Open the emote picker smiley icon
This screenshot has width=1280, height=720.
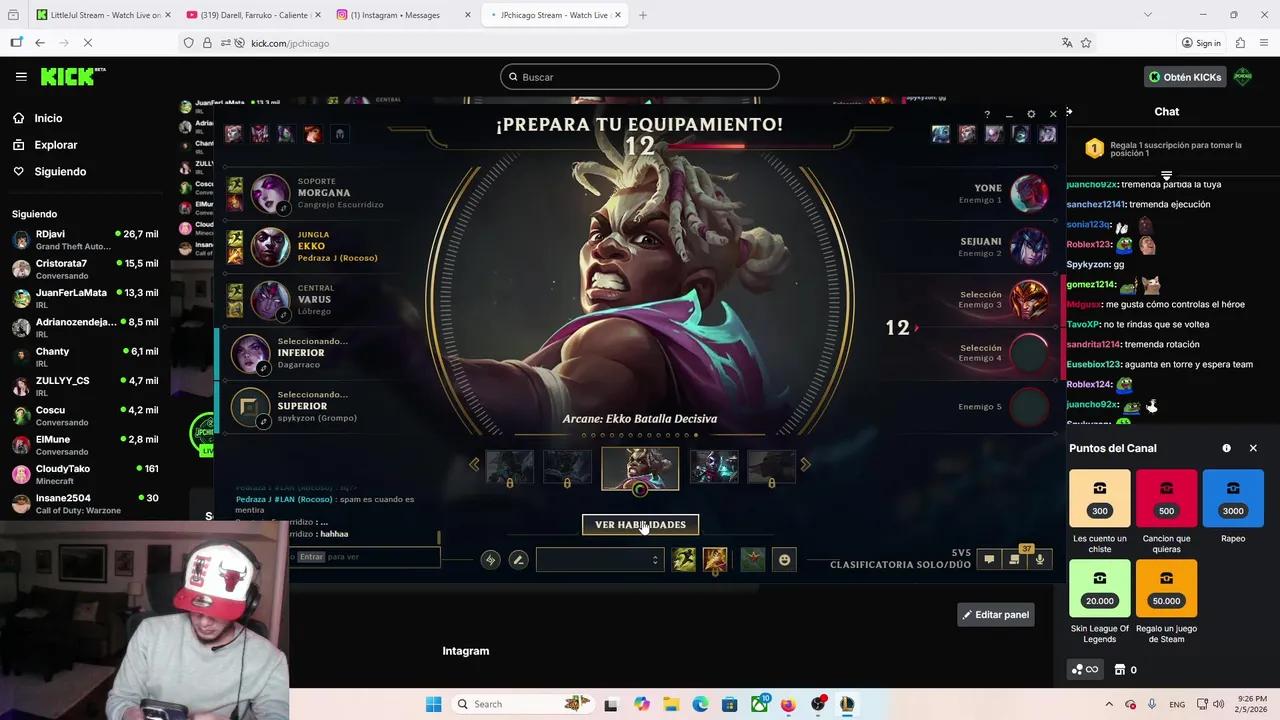[x=784, y=559]
